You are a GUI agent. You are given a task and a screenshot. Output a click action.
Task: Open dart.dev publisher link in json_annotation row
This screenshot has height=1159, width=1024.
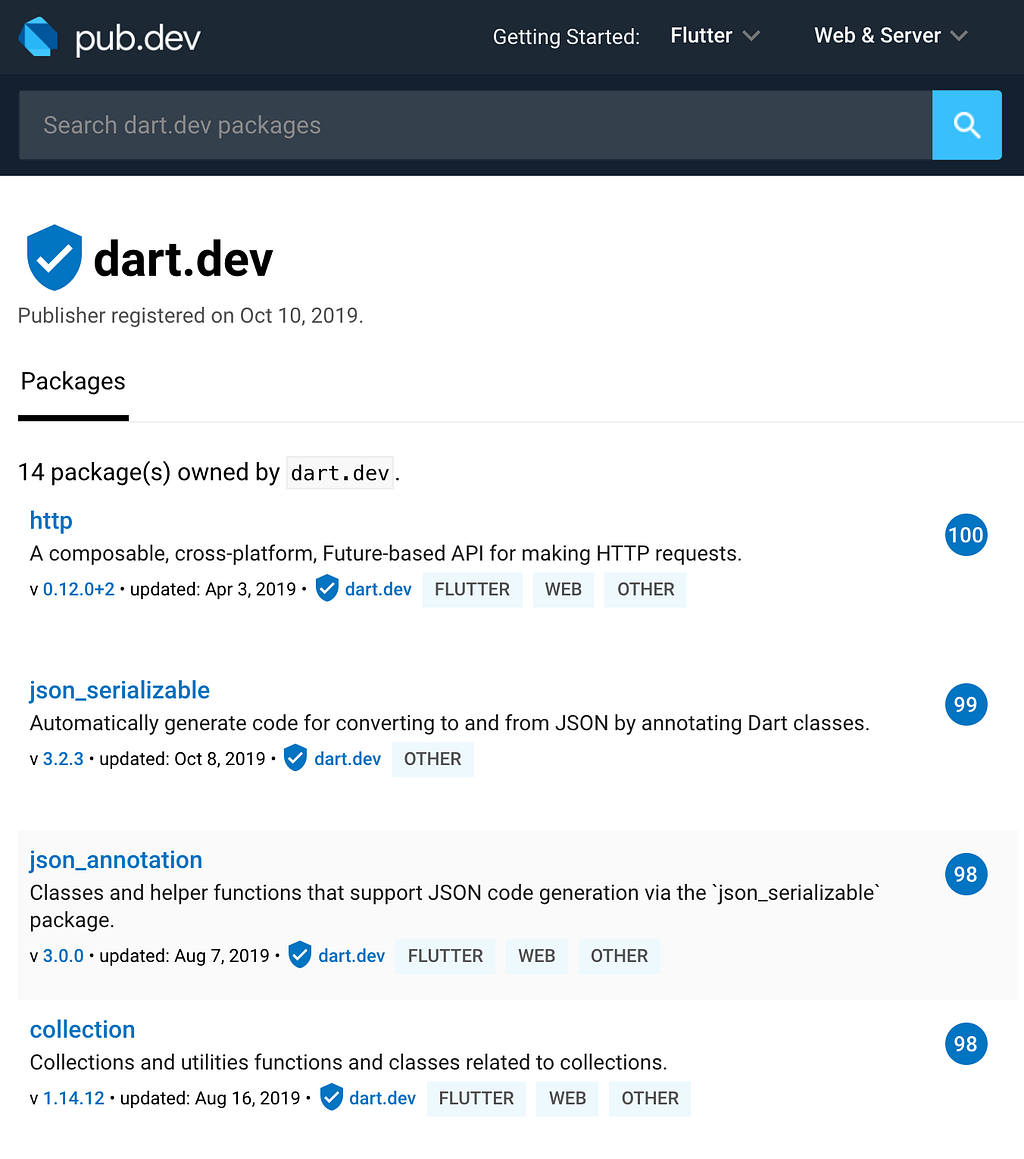pos(351,956)
